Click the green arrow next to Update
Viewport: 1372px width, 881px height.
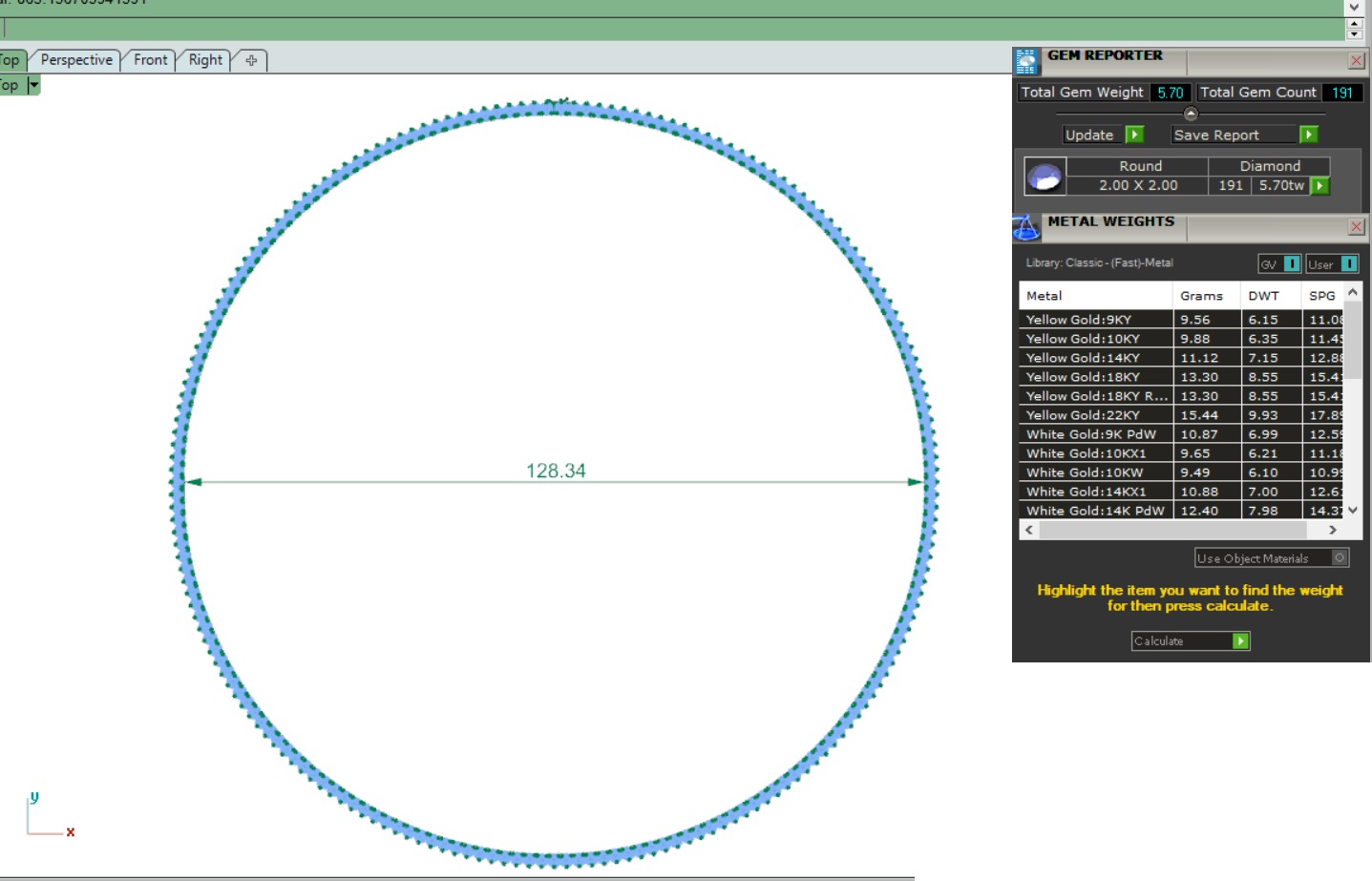(1134, 135)
